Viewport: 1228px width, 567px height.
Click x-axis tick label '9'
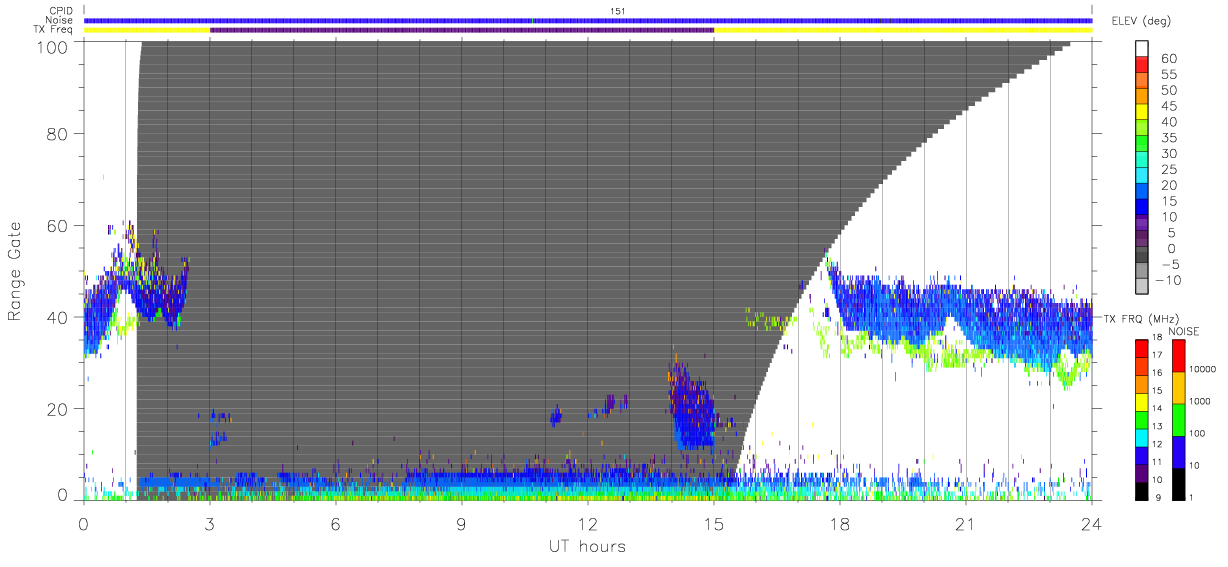[x=462, y=523]
